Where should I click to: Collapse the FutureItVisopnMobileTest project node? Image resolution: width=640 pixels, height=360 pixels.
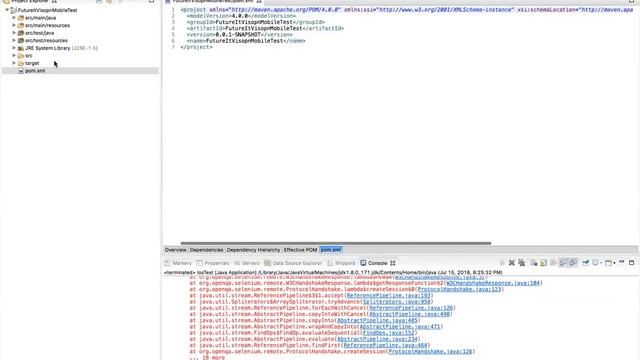[x=7, y=10]
